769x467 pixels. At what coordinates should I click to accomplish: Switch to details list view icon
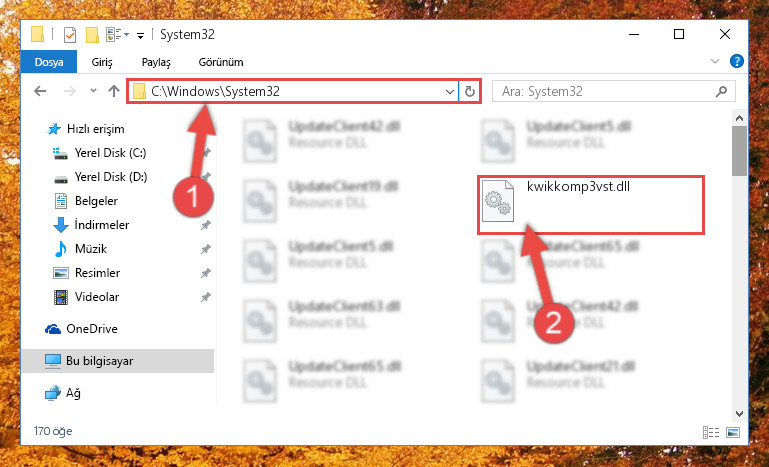[x=711, y=432]
